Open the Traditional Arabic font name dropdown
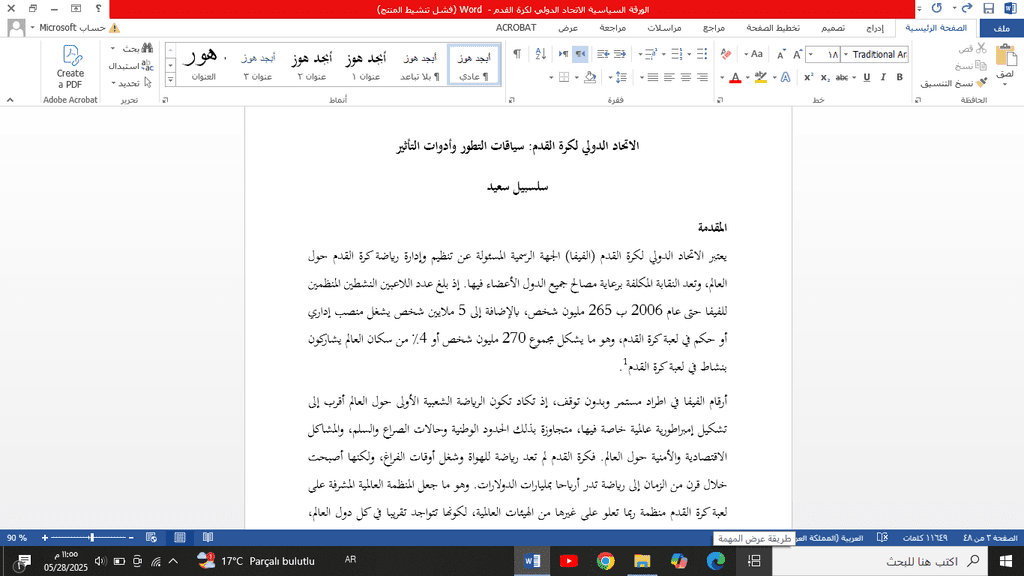The image size is (1024, 576). point(846,54)
